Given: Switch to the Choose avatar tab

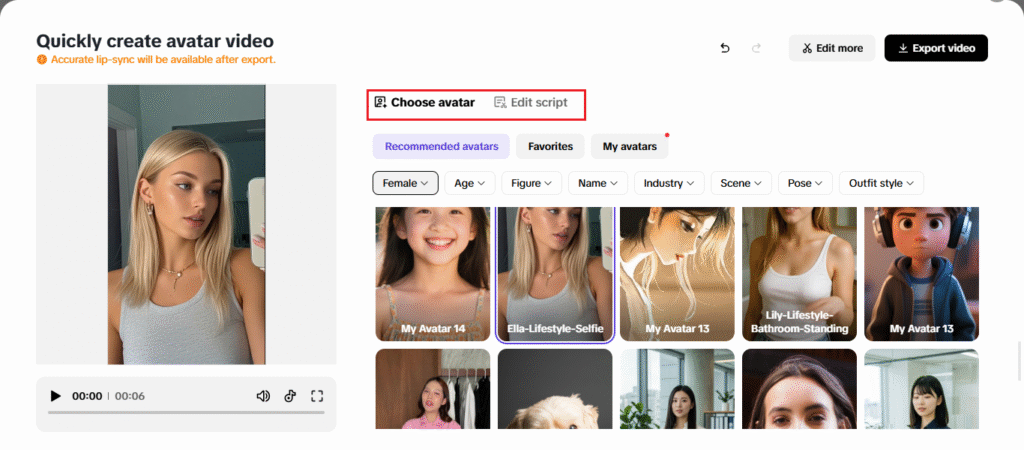Looking at the screenshot, I should [424, 102].
